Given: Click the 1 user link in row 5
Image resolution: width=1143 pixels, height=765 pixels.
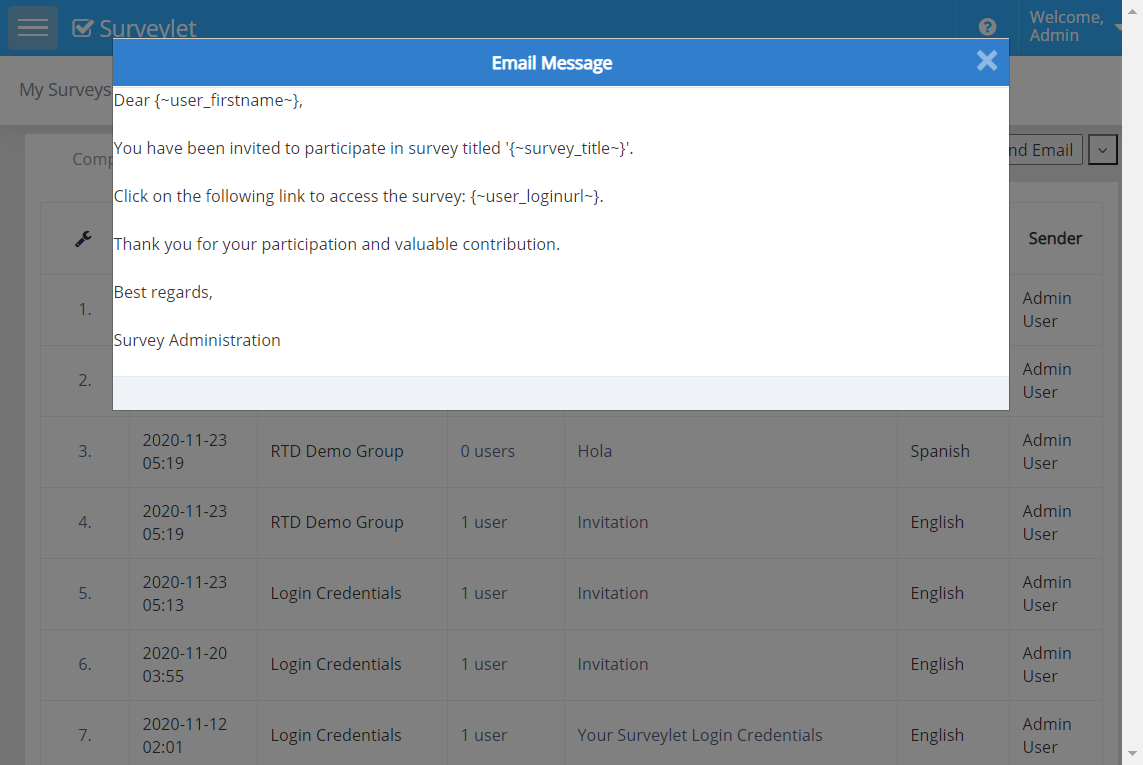Looking at the screenshot, I should click(x=483, y=593).
